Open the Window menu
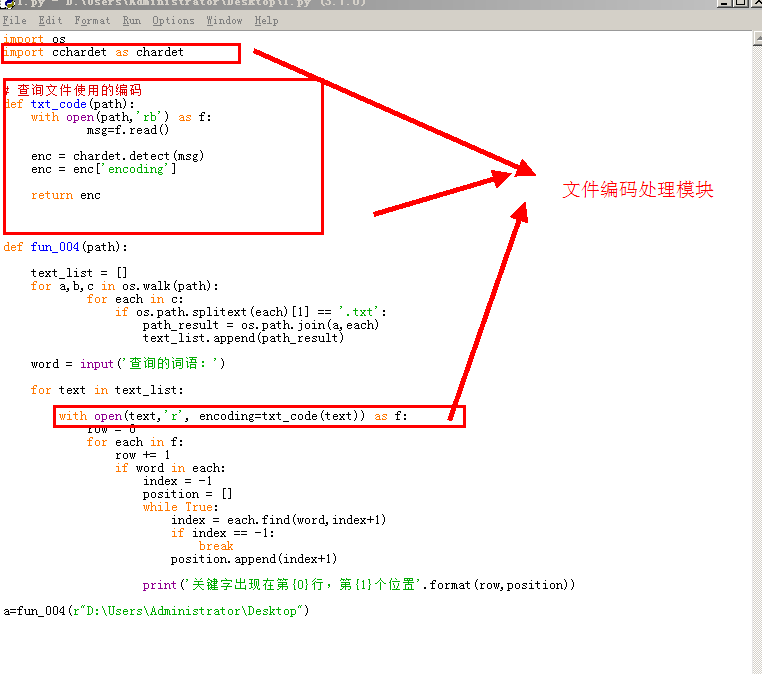The image size is (762, 674). click(225, 21)
